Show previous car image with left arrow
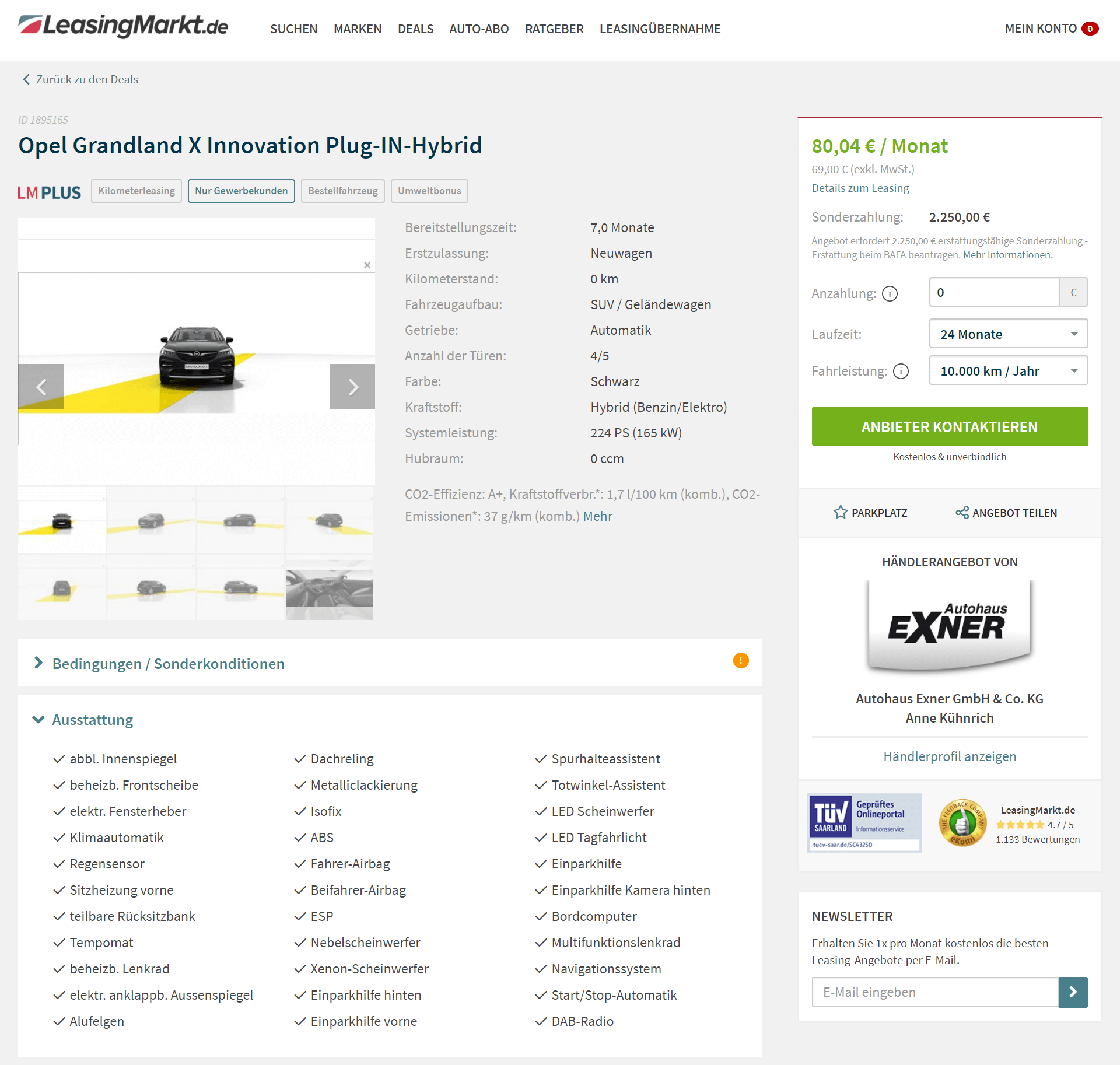This screenshot has height=1065, width=1120. (41, 387)
